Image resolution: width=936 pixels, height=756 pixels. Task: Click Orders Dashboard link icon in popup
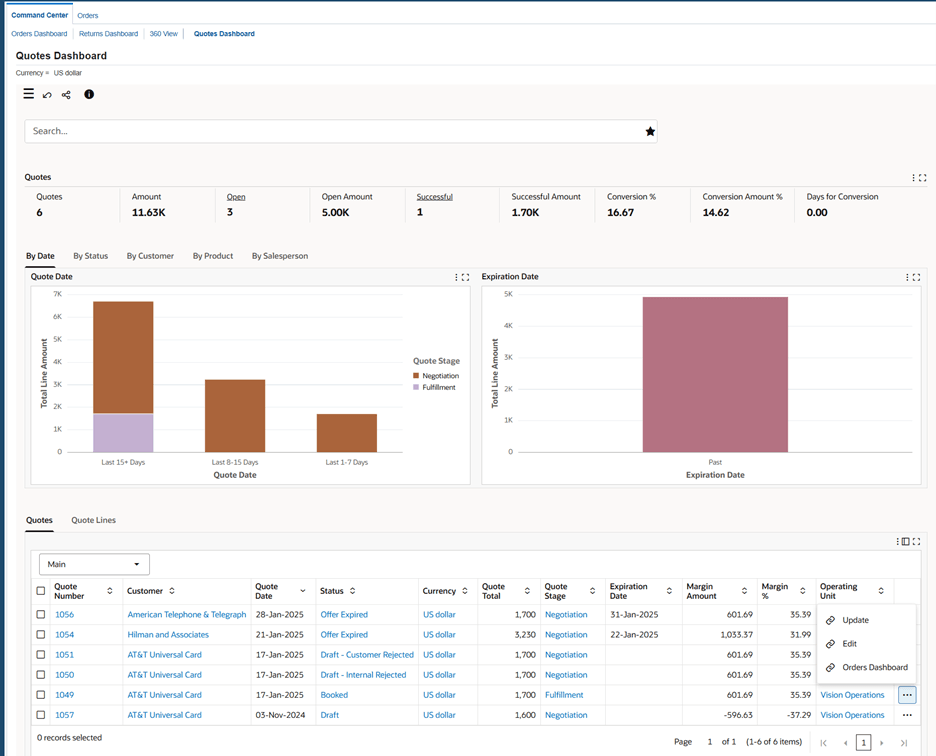[830, 667]
